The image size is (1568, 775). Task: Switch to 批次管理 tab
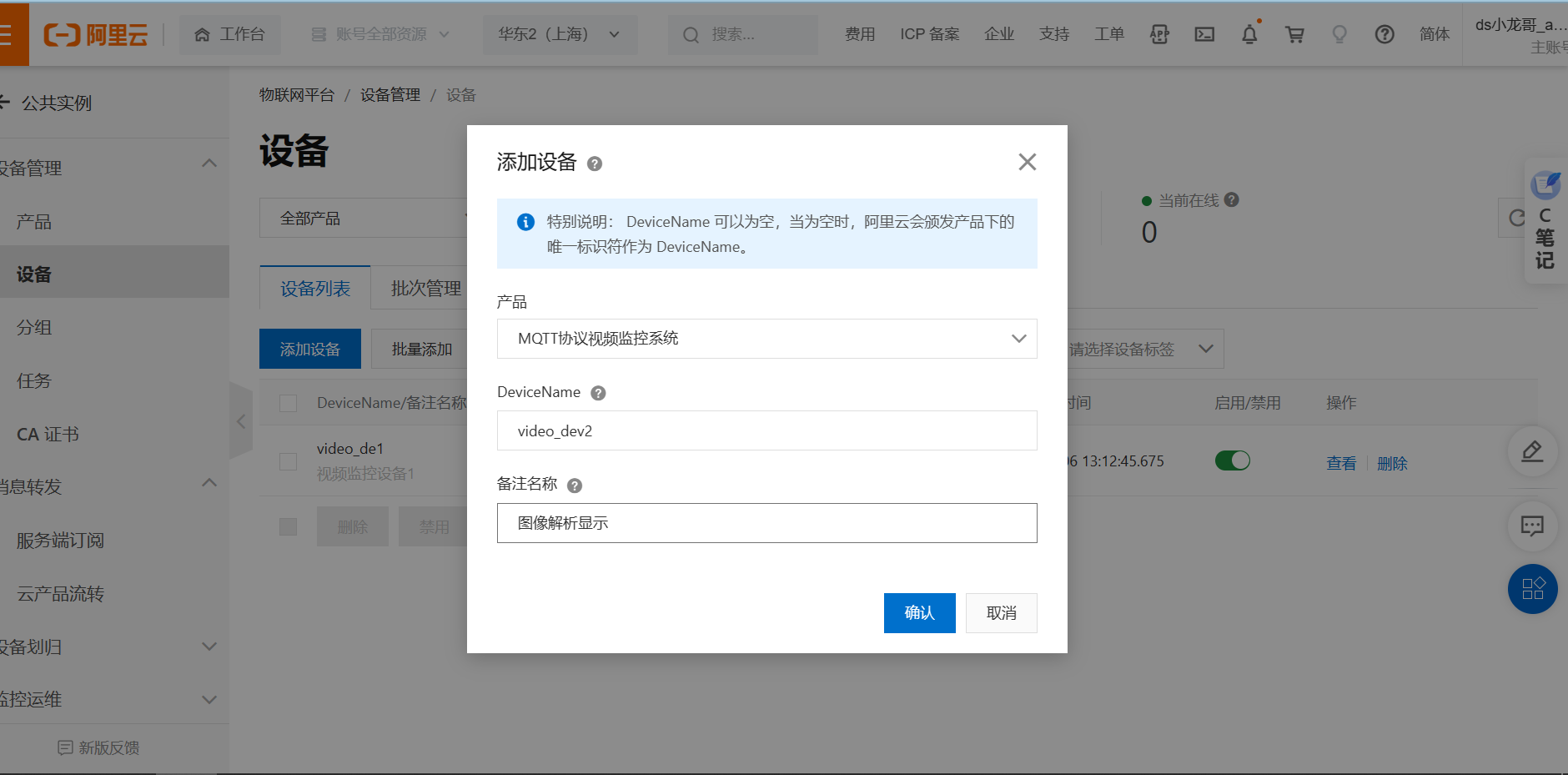pyautogui.click(x=425, y=289)
